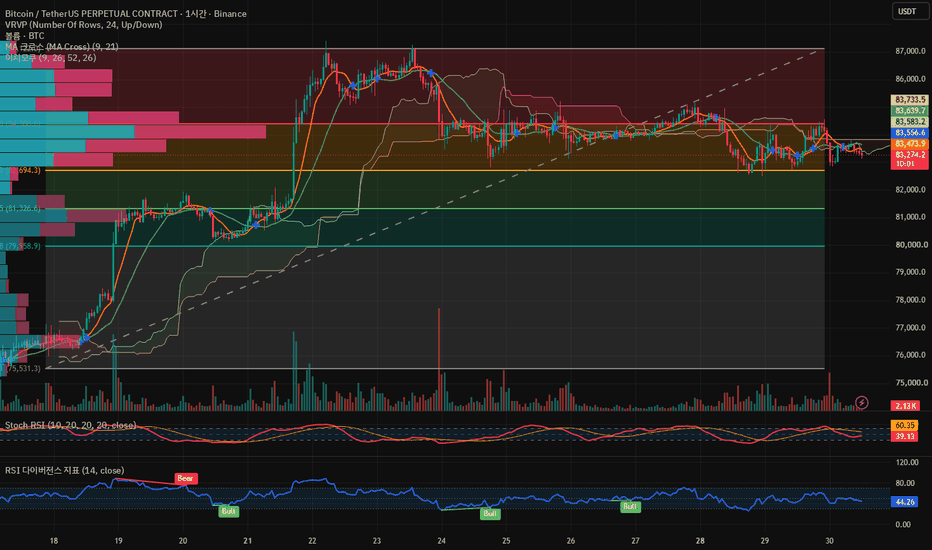Click the 83,733.5 price label
The width and height of the screenshot is (932, 550).
(909, 99)
